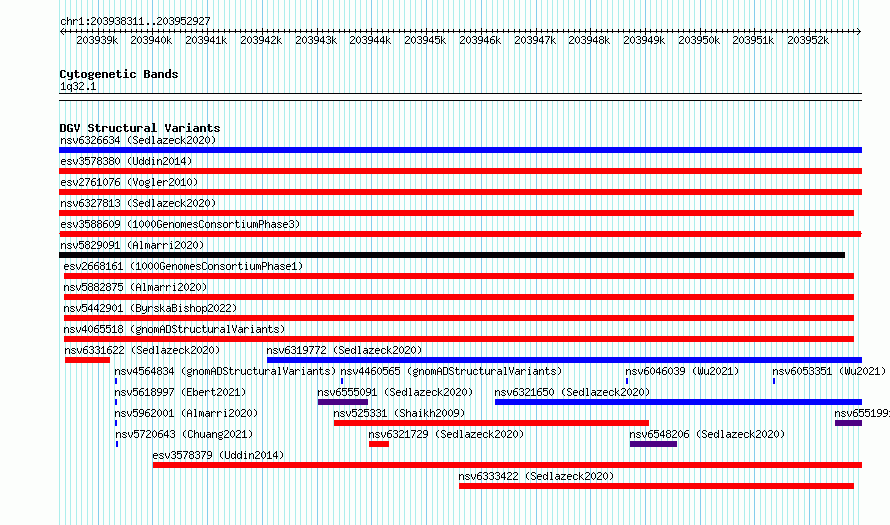Click ruler position 203940k
The width and height of the screenshot is (890, 525).
[151, 40]
